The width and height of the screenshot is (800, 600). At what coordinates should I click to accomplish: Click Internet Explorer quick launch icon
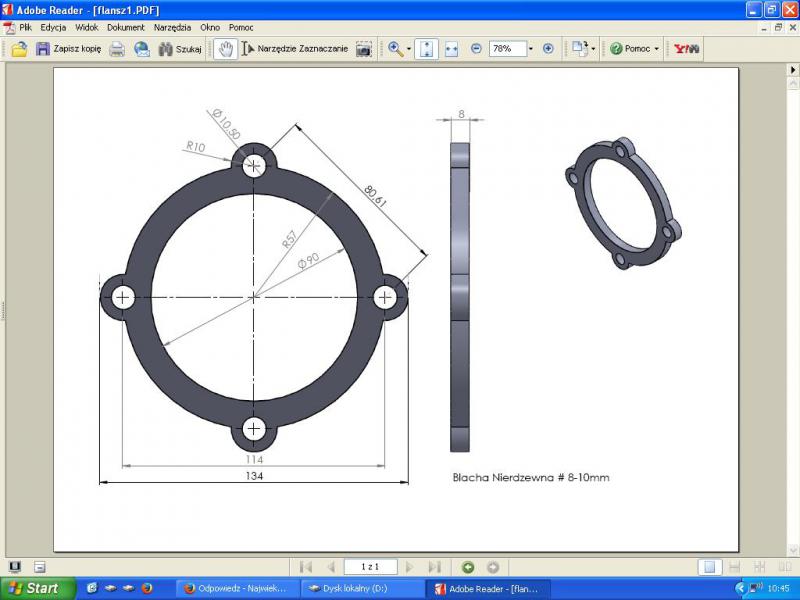coord(92,588)
